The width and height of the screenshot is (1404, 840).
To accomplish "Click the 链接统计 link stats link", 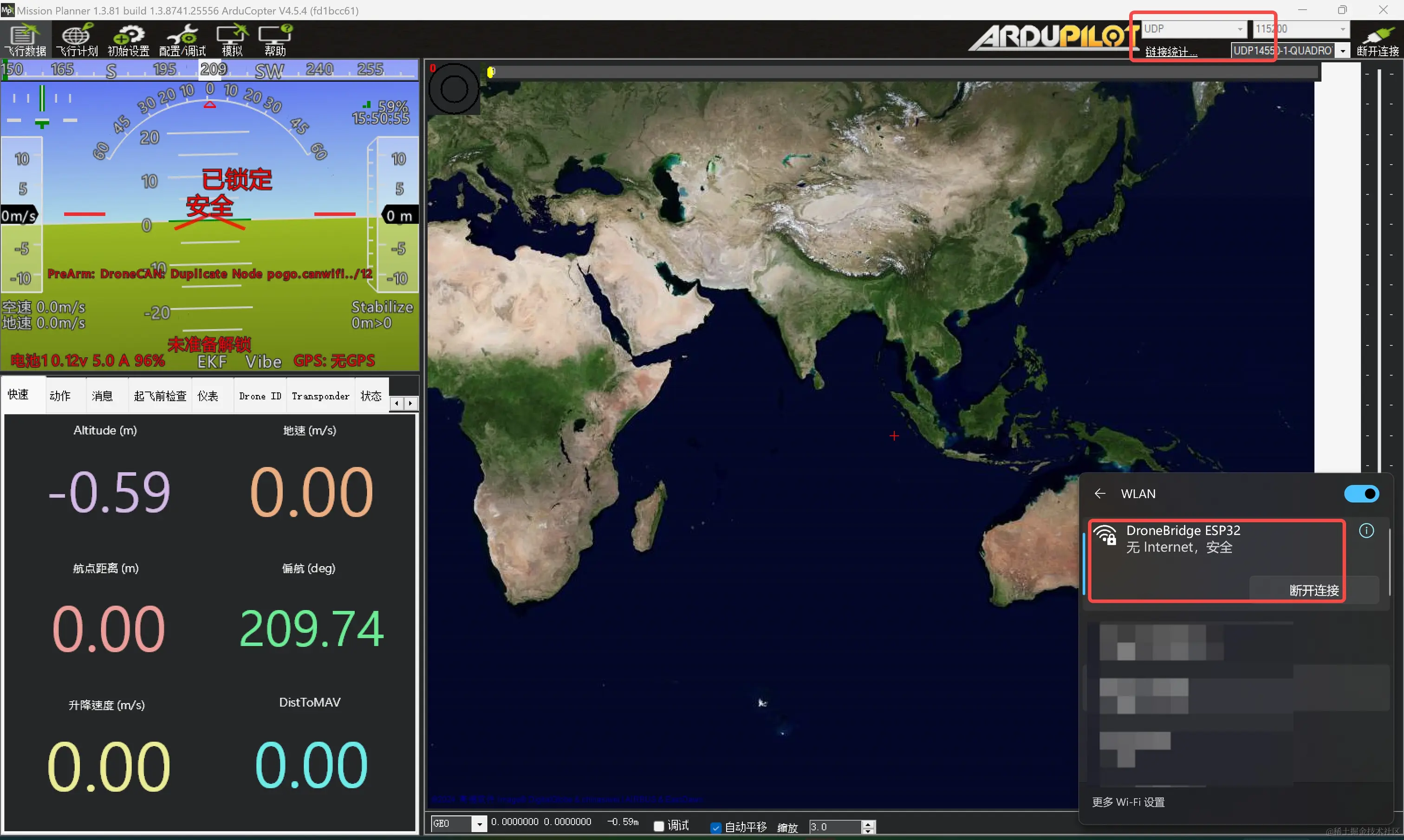I will pos(1170,52).
